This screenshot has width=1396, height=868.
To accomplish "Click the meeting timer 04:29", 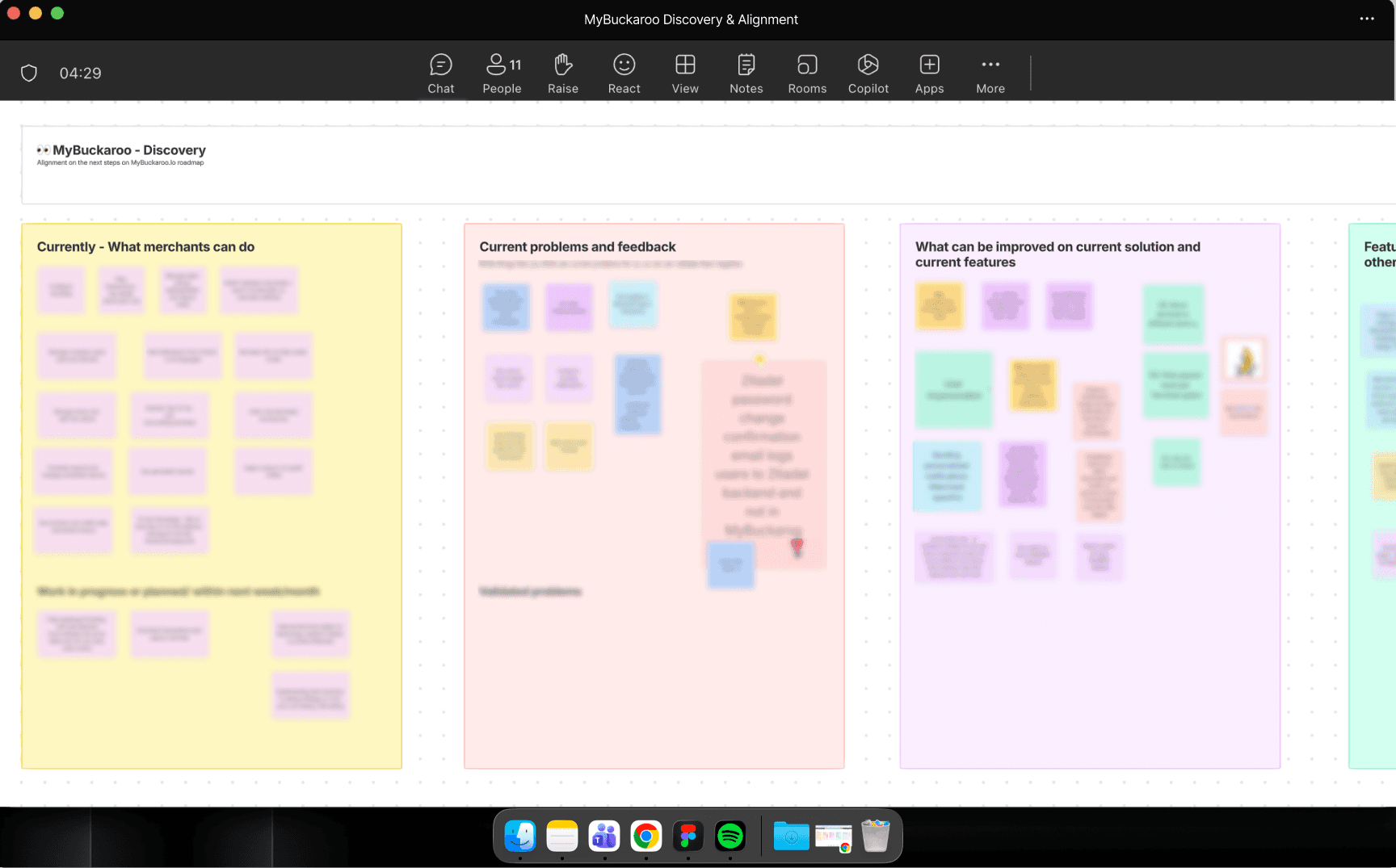I will coord(80,73).
